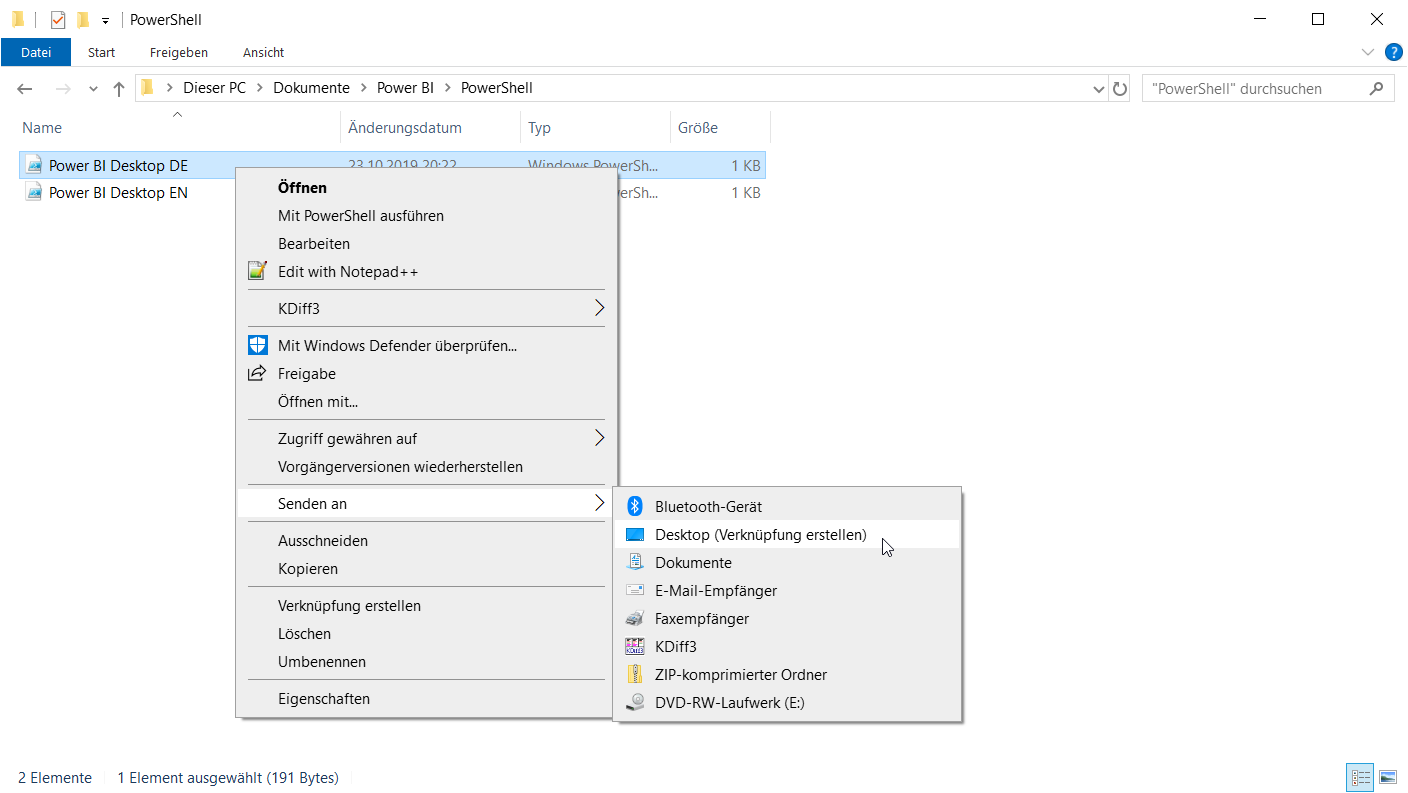Open help via the blue question mark
The image size is (1408, 793).
coord(1393,52)
